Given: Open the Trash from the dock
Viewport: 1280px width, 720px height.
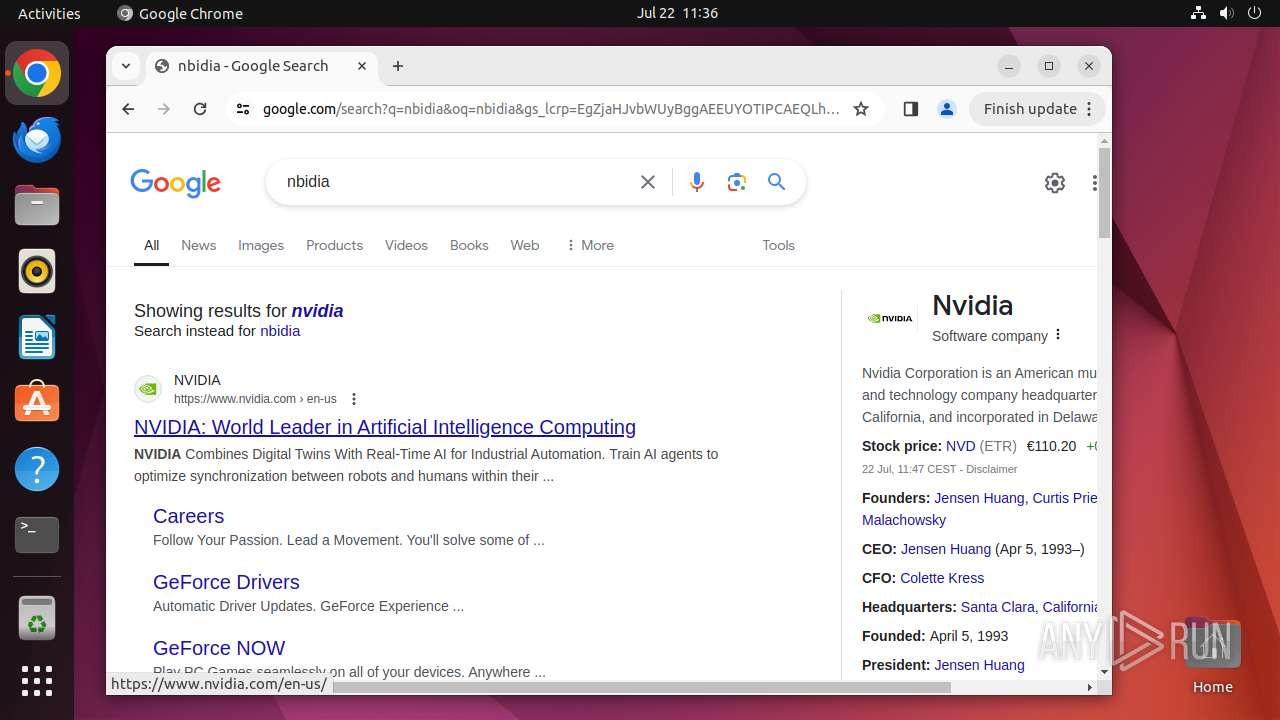Looking at the screenshot, I should tap(37, 619).
